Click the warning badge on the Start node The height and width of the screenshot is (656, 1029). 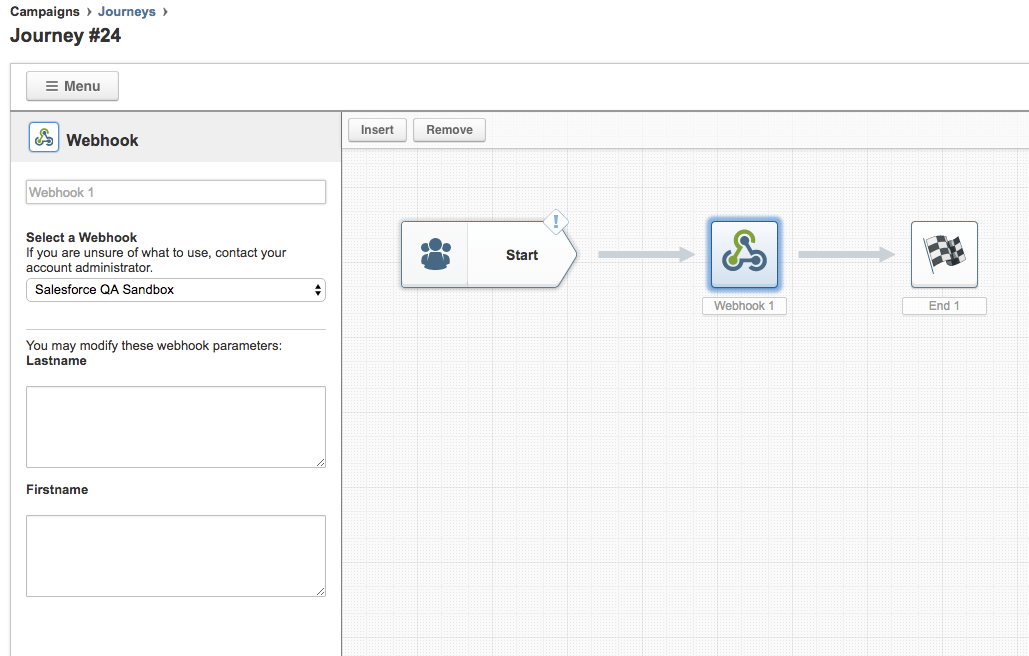point(557,222)
